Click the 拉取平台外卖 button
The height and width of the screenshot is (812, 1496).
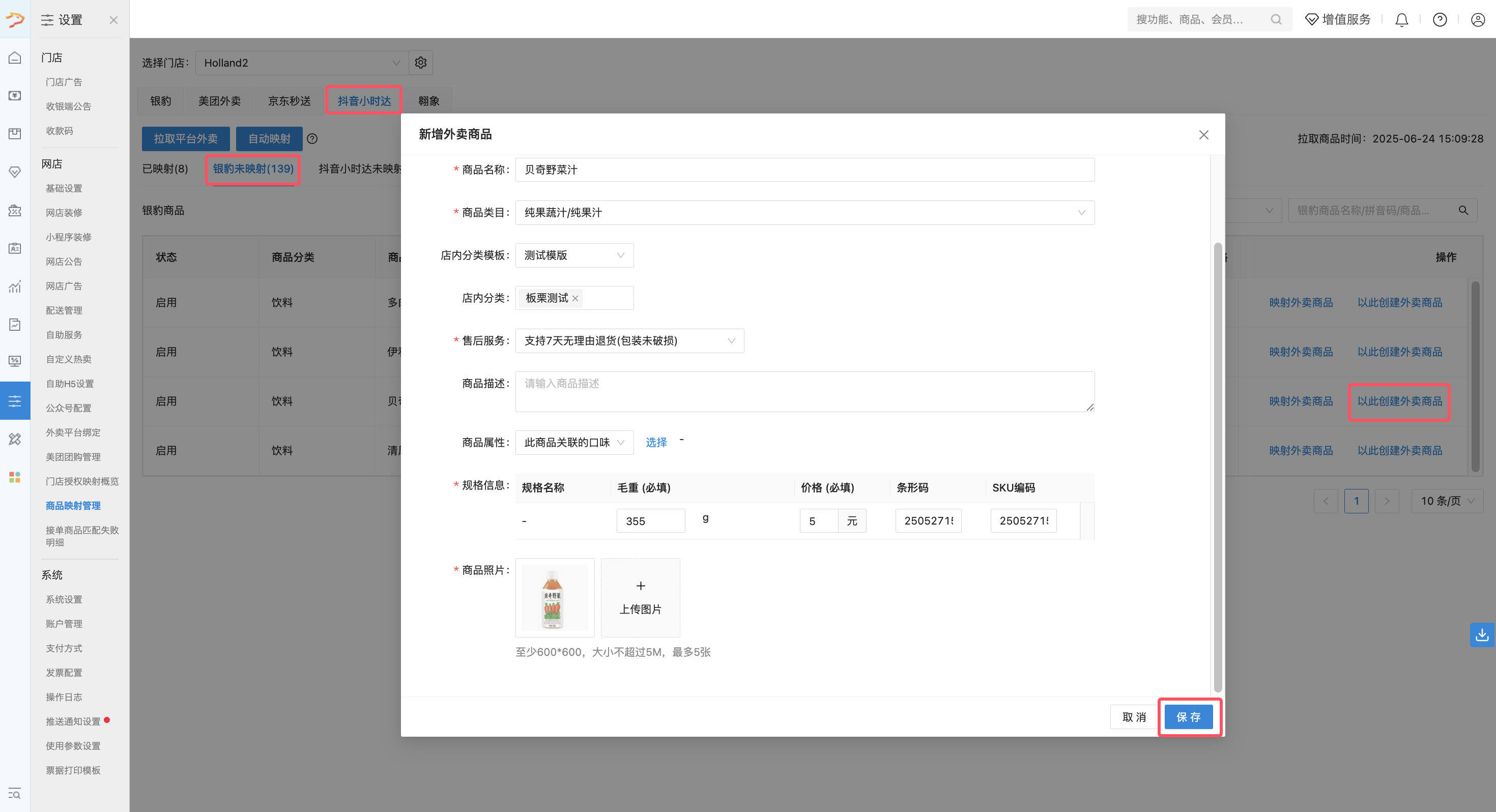186,139
